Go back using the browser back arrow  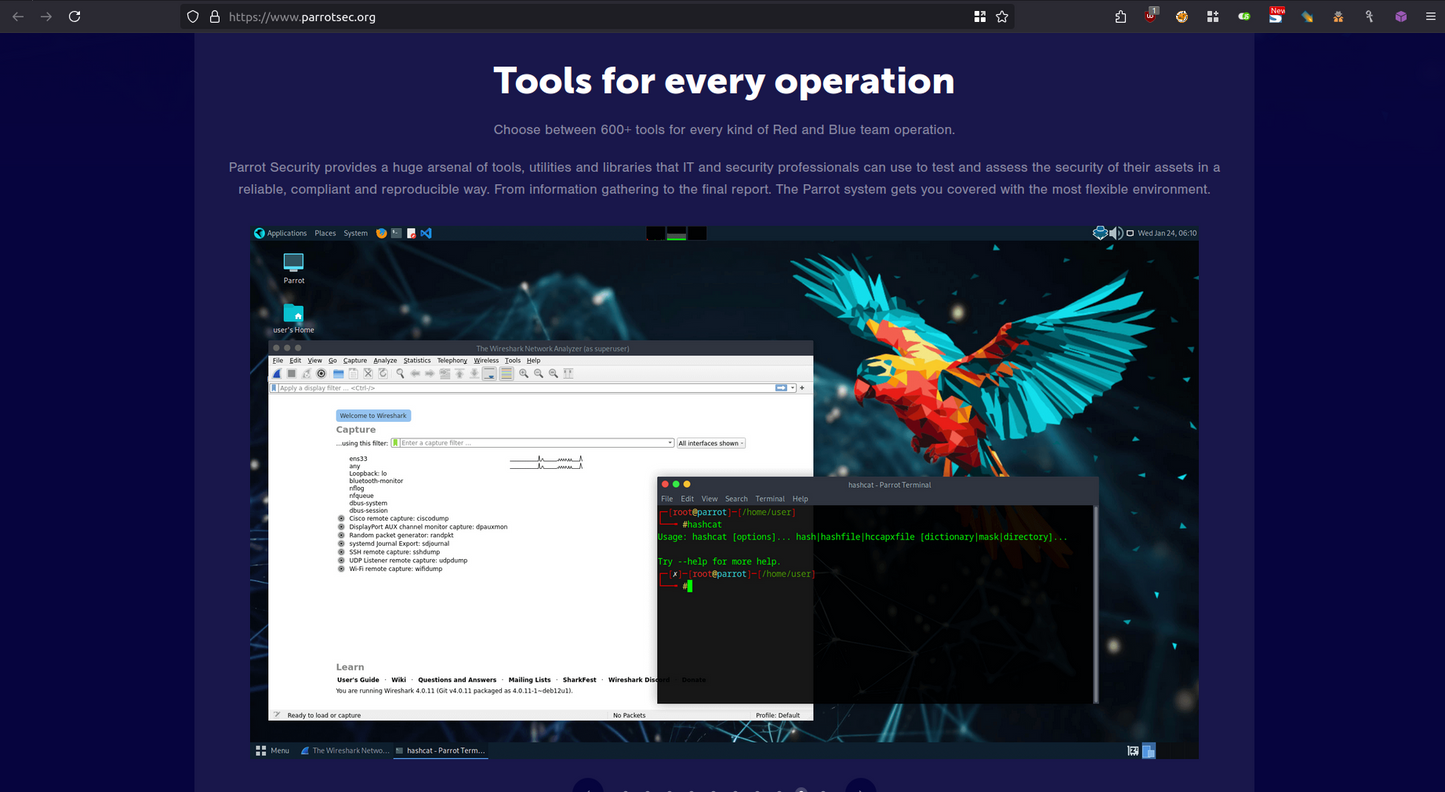18,16
